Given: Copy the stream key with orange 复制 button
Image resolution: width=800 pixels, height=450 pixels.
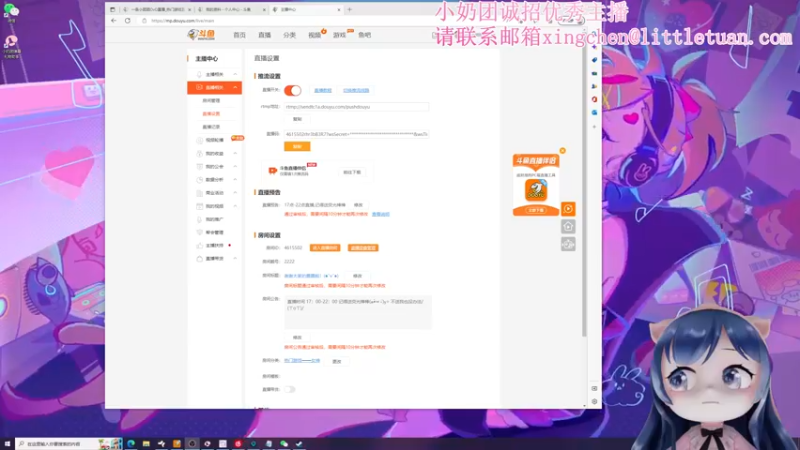Looking at the screenshot, I should click(297, 146).
